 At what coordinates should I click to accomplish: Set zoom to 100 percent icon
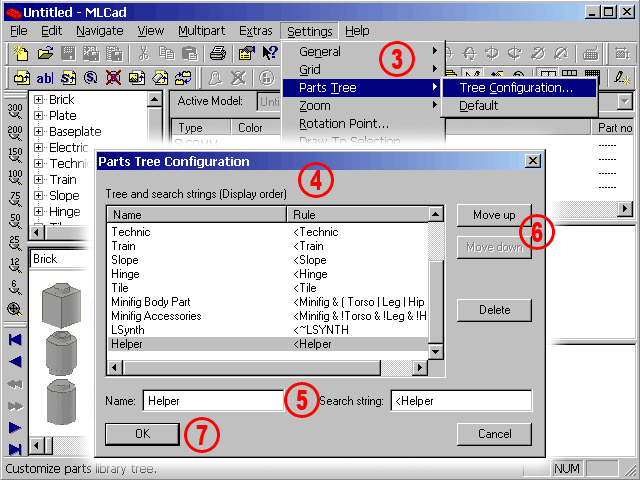(15, 177)
